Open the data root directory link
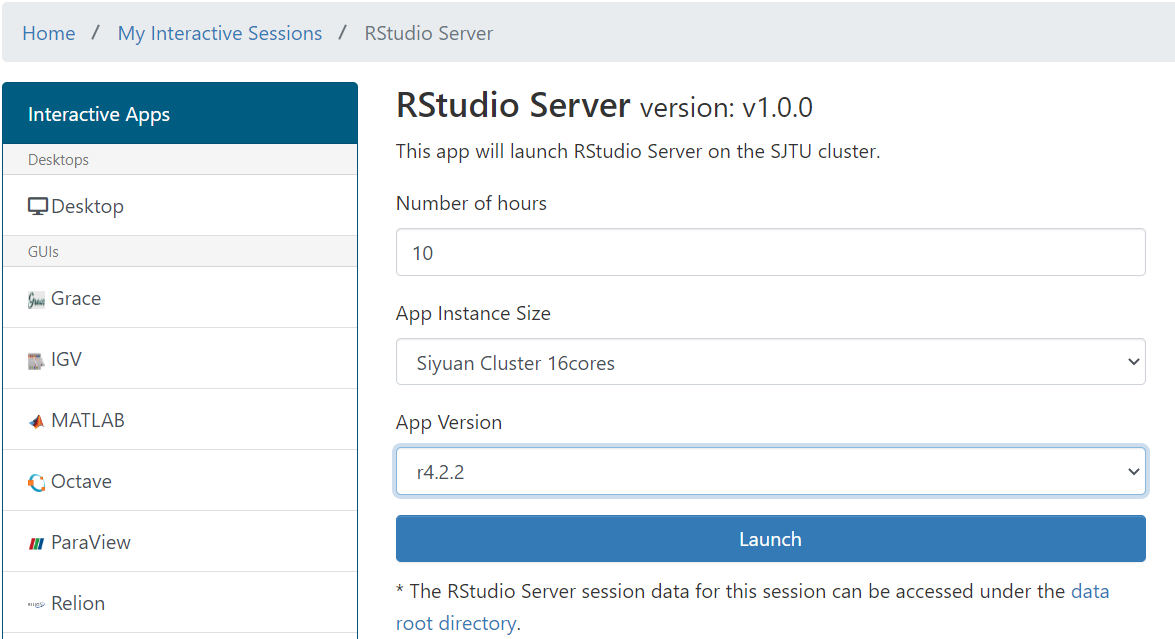1175x639 pixels. point(752,607)
